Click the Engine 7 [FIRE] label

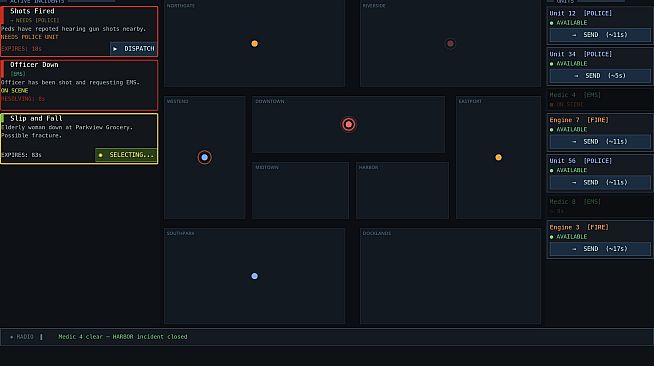(579, 120)
